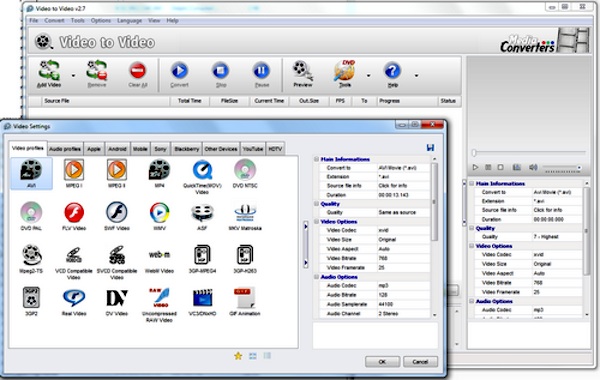Collapse the Main Informations section in dialog
Viewport: 600px width, 380px height.
pos(316,159)
